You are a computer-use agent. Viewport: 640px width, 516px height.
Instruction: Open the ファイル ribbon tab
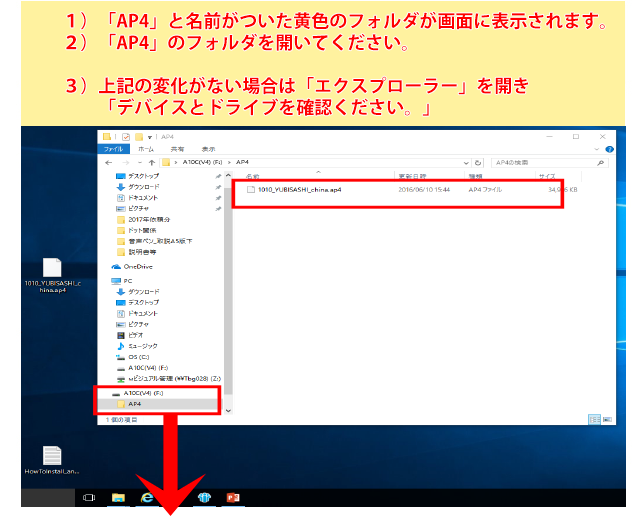(114, 148)
